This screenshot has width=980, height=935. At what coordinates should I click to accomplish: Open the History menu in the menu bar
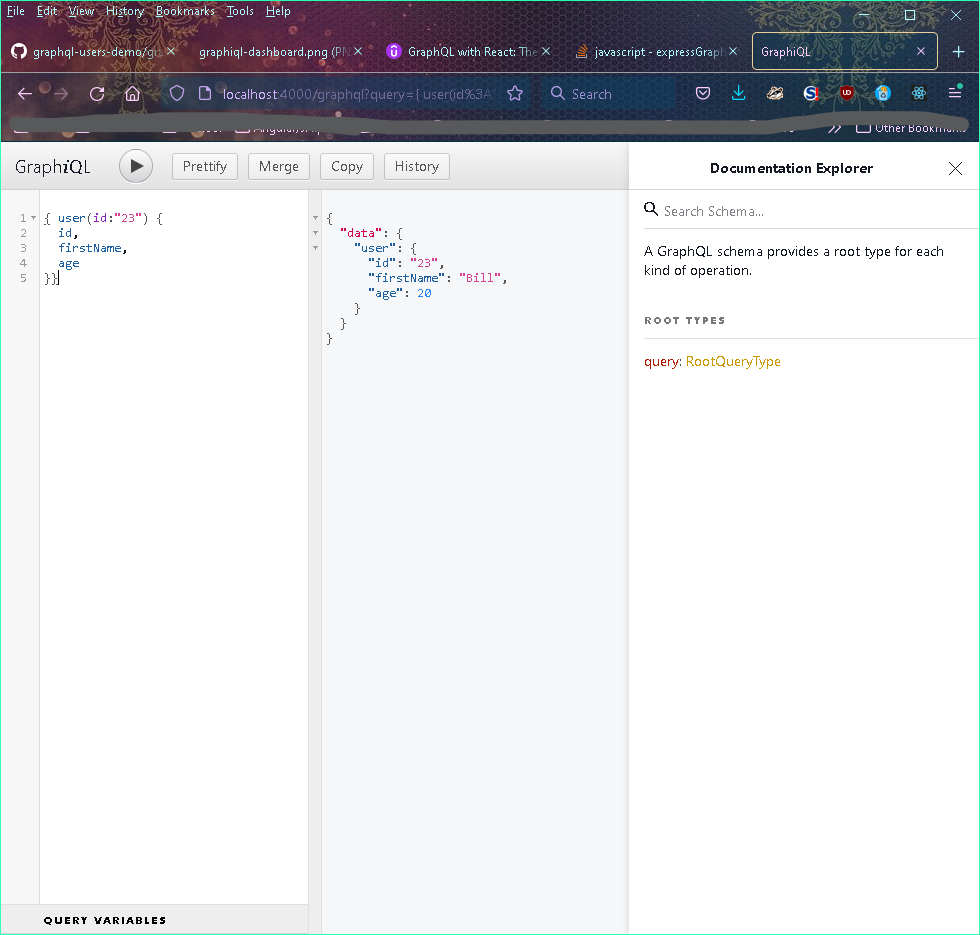(125, 11)
